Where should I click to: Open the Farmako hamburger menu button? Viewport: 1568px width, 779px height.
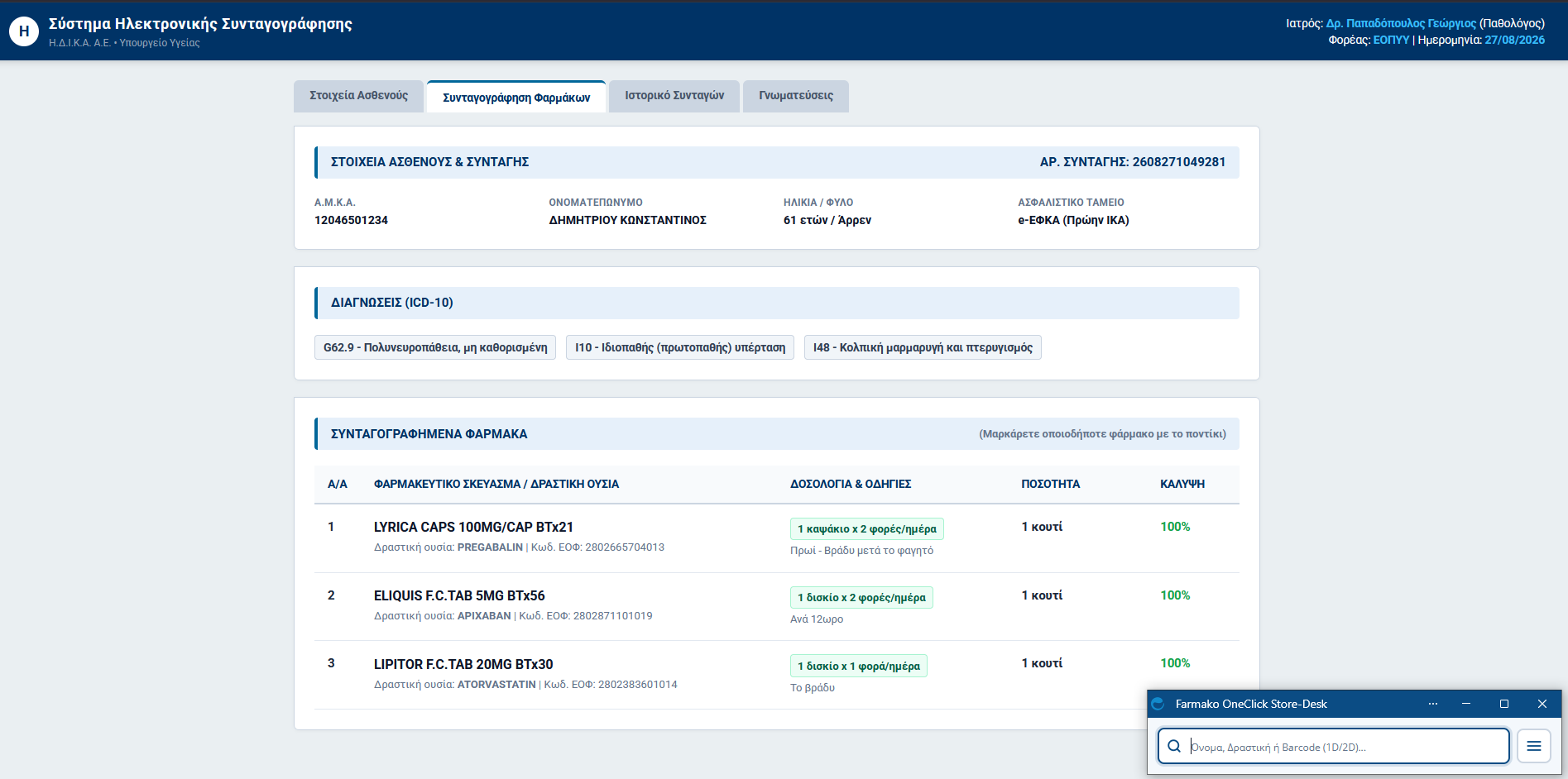[x=1534, y=746]
